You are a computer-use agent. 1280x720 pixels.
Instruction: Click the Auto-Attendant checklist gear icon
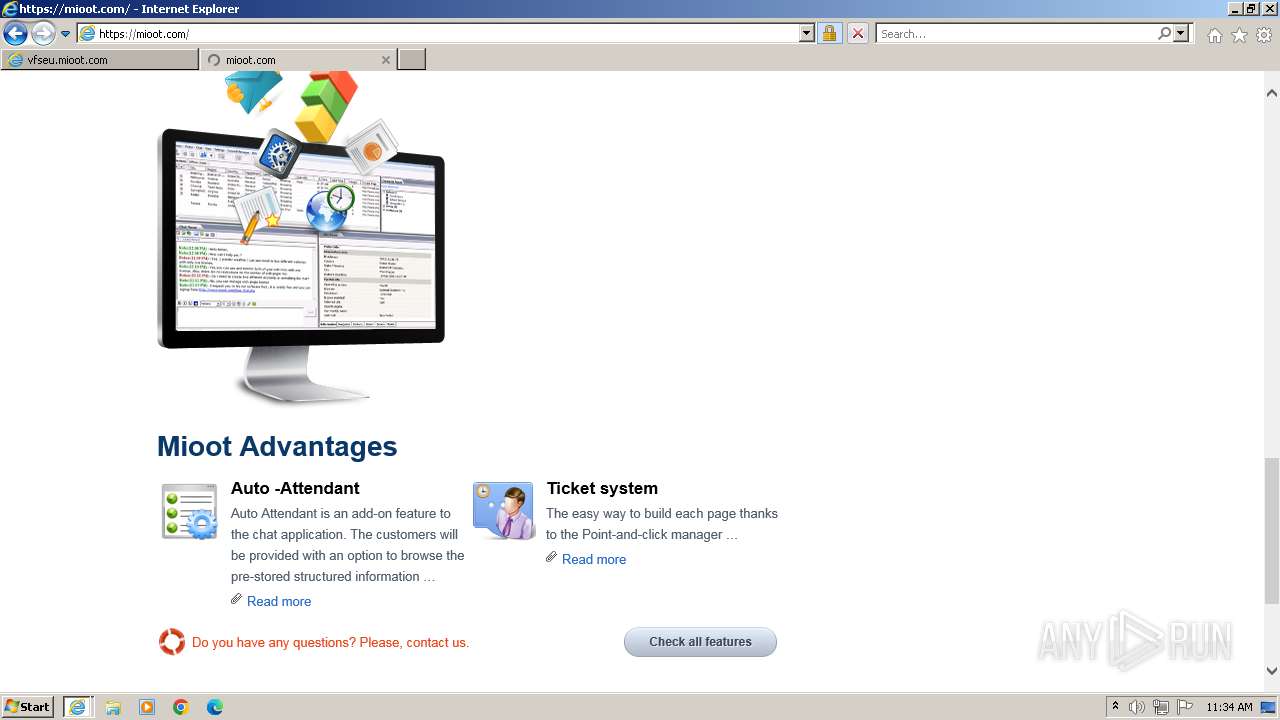190,511
